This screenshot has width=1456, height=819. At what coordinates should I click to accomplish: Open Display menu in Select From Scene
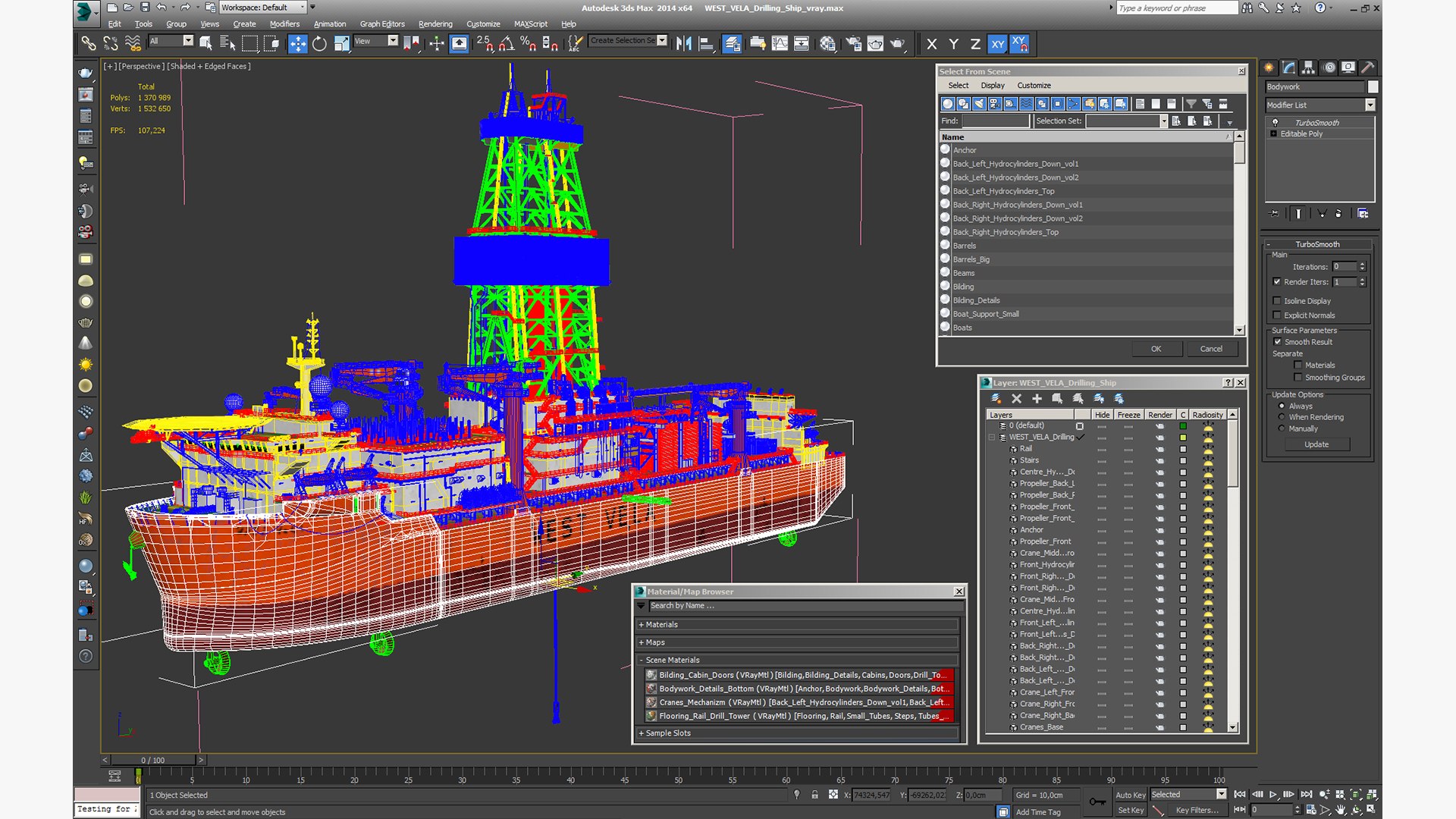(x=992, y=85)
